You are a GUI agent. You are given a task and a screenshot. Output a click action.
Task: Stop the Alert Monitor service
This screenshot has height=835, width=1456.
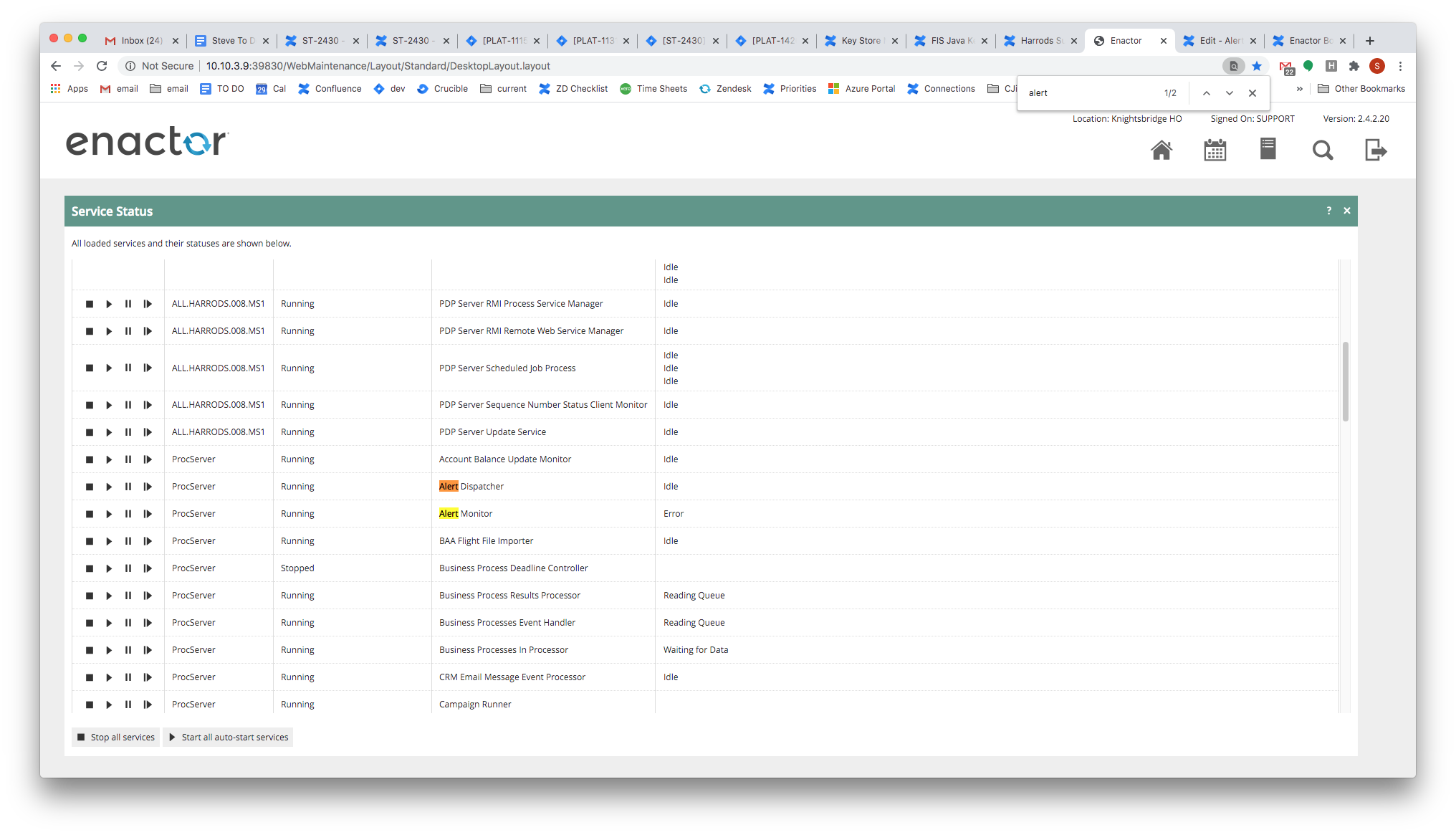coord(90,514)
